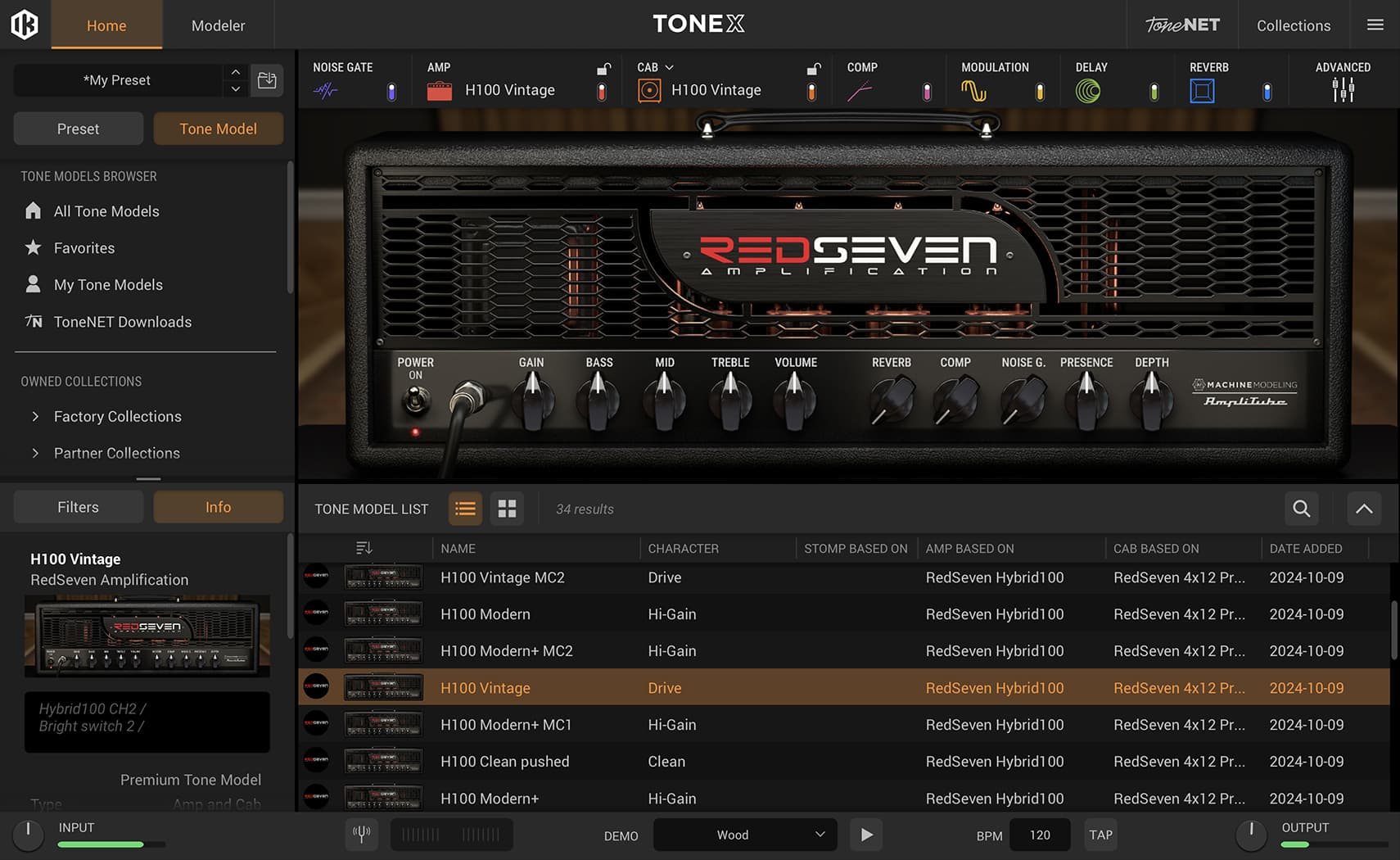Click the Reverb effect icon
The width and height of the screenshot is (1400, 860).
[x=1202, y=90]
